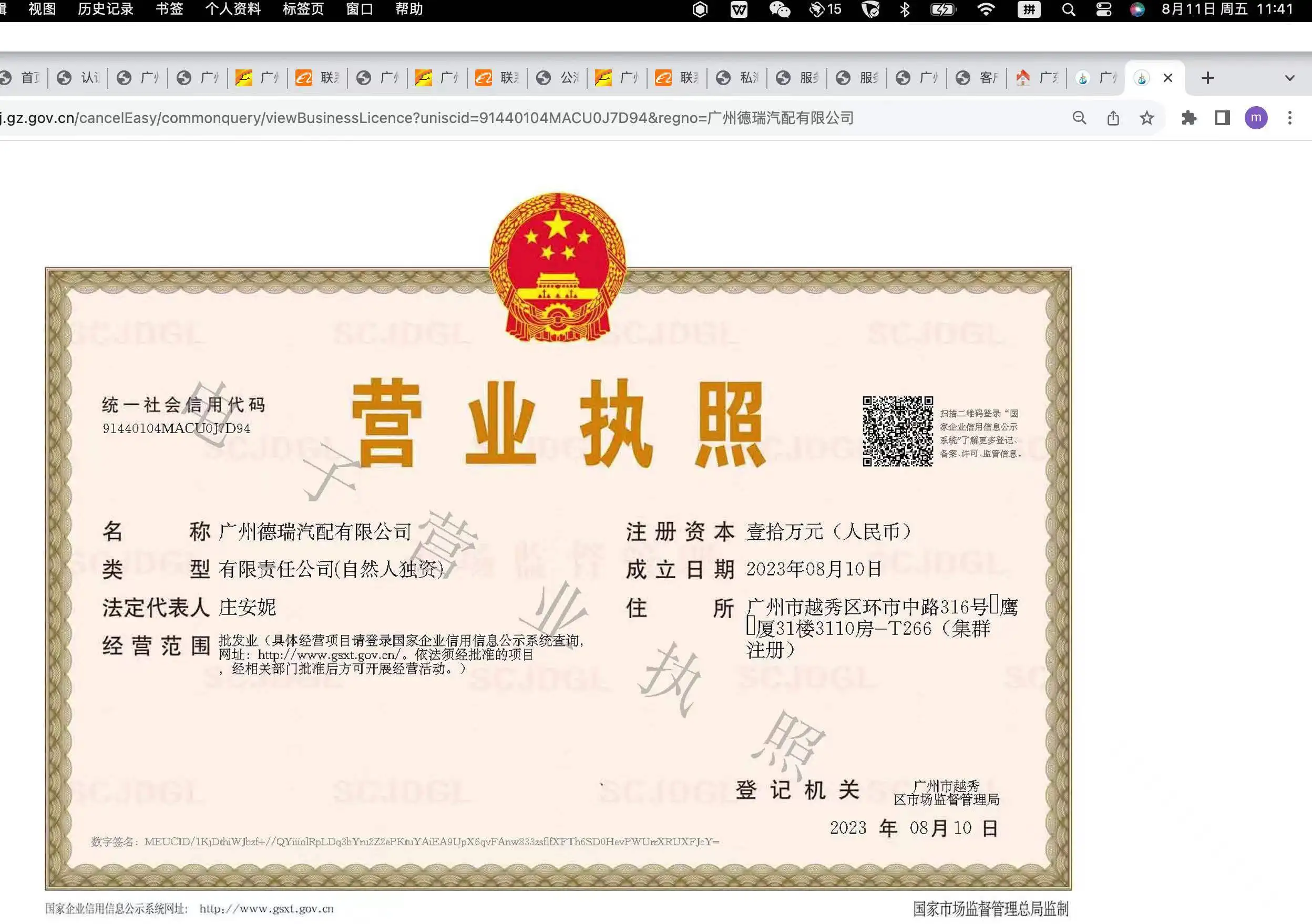The height and width of the screenshot is (924, 1312).
Task: Open the battery status icon
Action: [944, 9]
